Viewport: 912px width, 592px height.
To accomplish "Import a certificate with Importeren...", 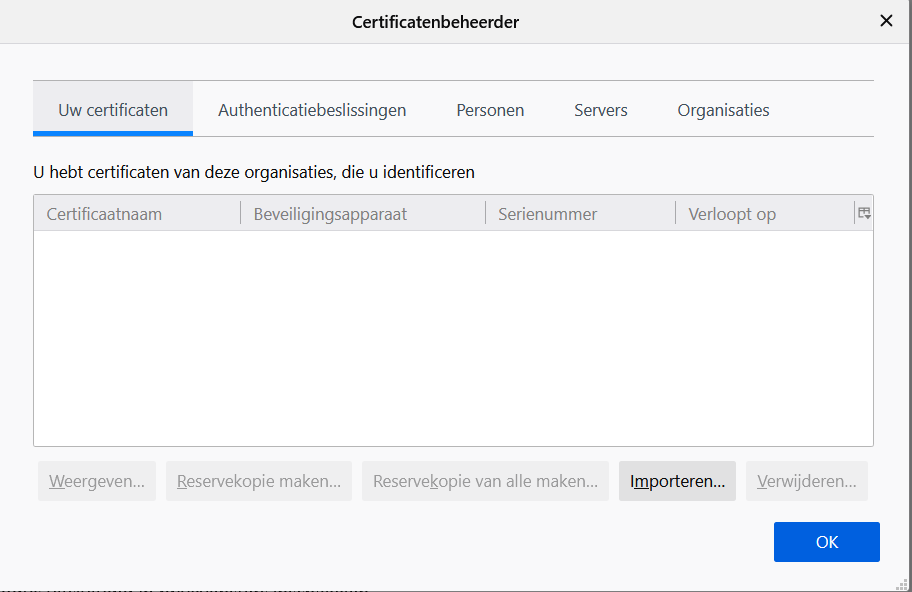I will coord(677,481).
